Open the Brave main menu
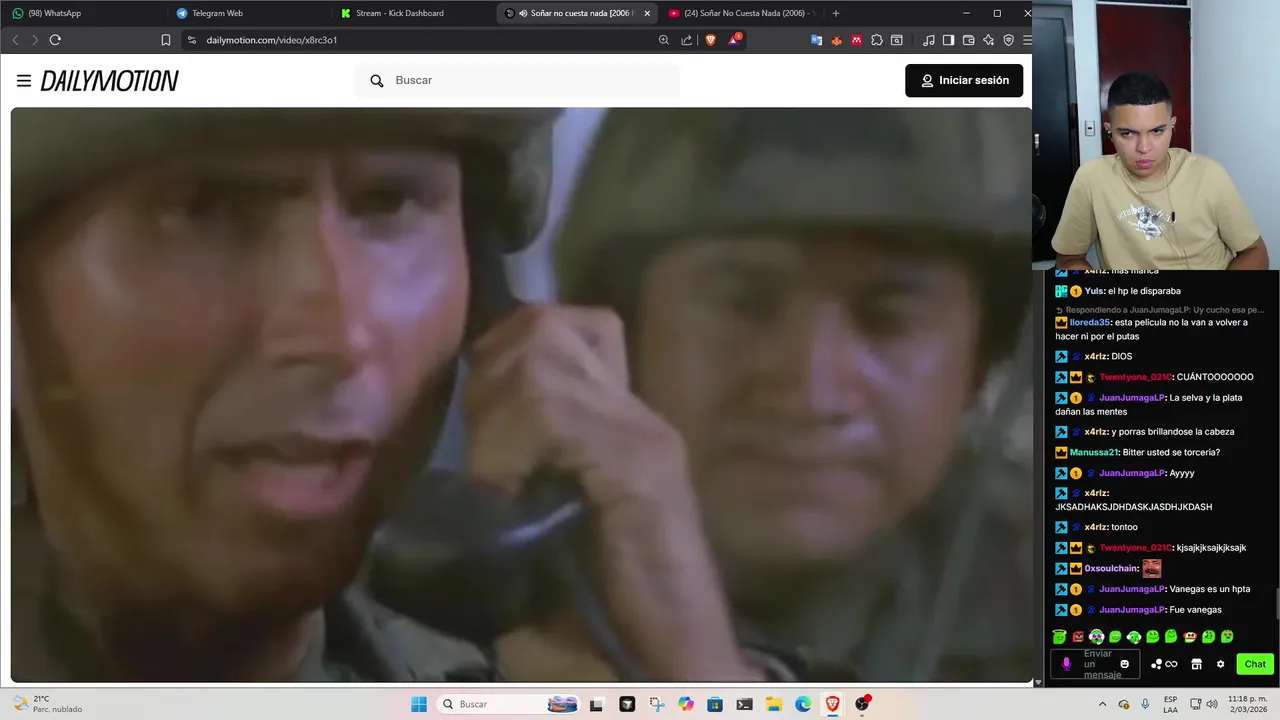This screenshot has height=720, width=1280. pos(1026,40)
